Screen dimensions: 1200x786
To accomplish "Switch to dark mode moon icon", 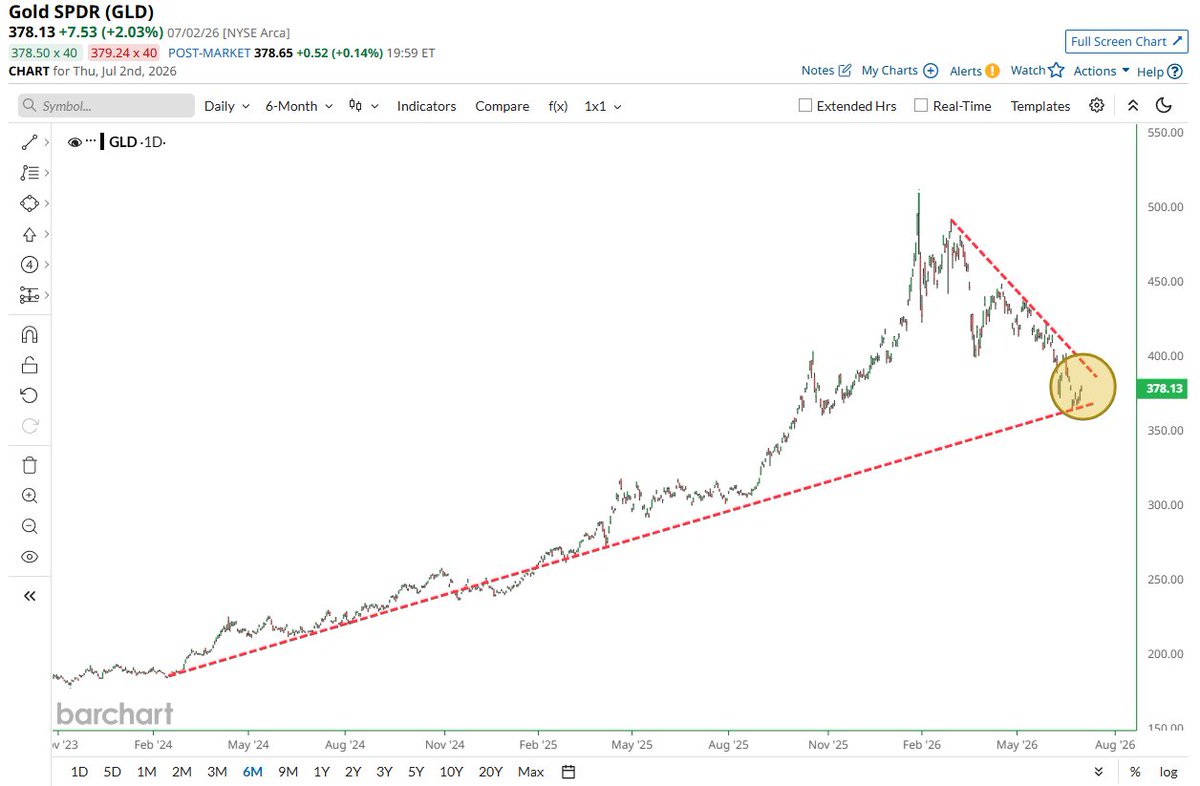I will (x=1163, y=105).
